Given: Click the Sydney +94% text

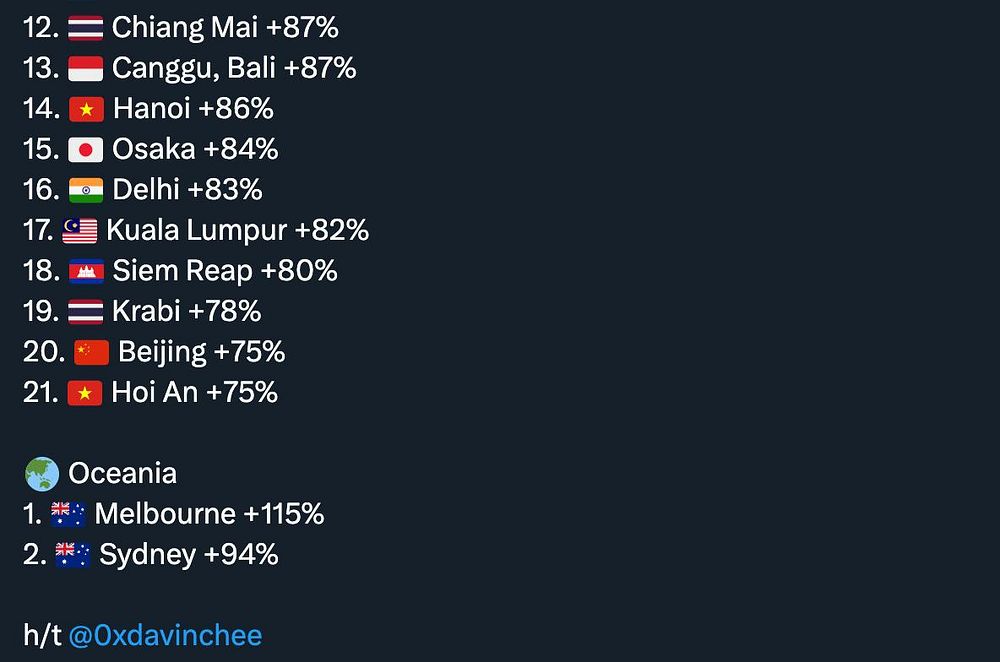Looking at the screenshot, I should click(189, 555).
